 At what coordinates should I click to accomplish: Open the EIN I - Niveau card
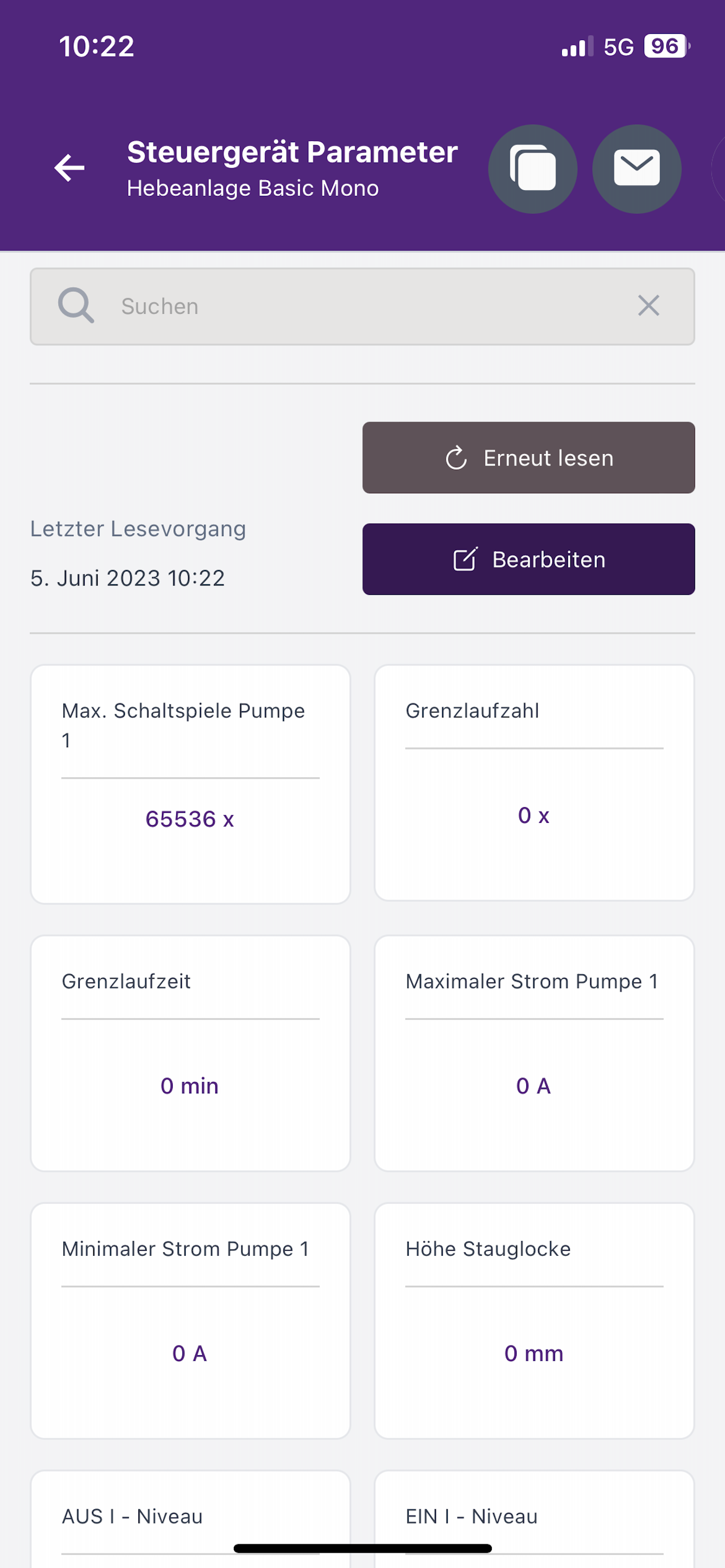534,1519
